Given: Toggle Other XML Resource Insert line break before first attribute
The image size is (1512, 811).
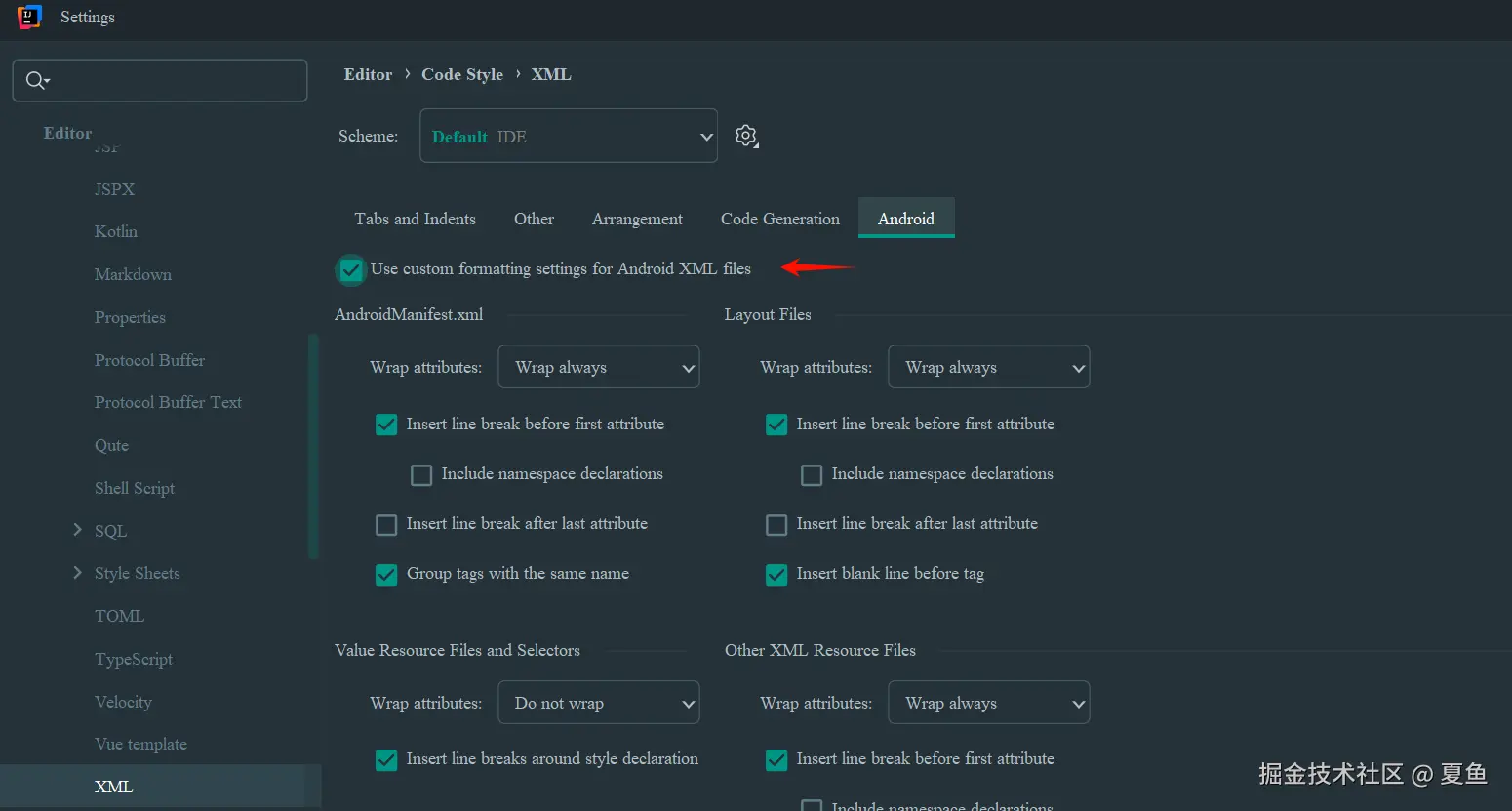Looking at the screenshot, I should tap(776, 760).
